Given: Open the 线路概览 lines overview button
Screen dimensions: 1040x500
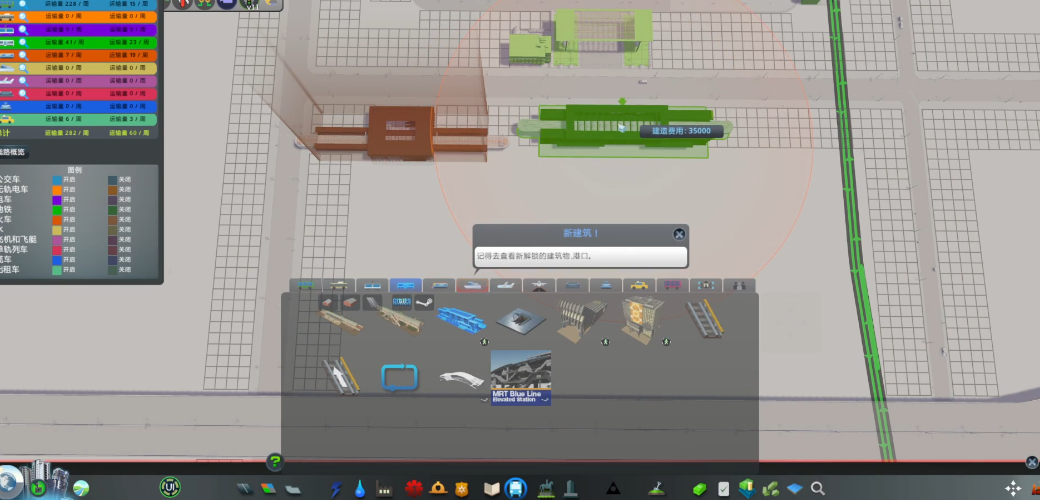Looking at the screenshot, I should [x=11, y=152].
